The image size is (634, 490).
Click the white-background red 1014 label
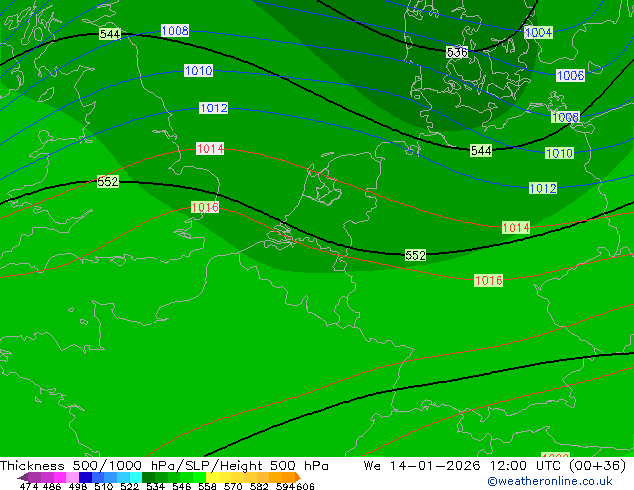[x=210, y=149]
